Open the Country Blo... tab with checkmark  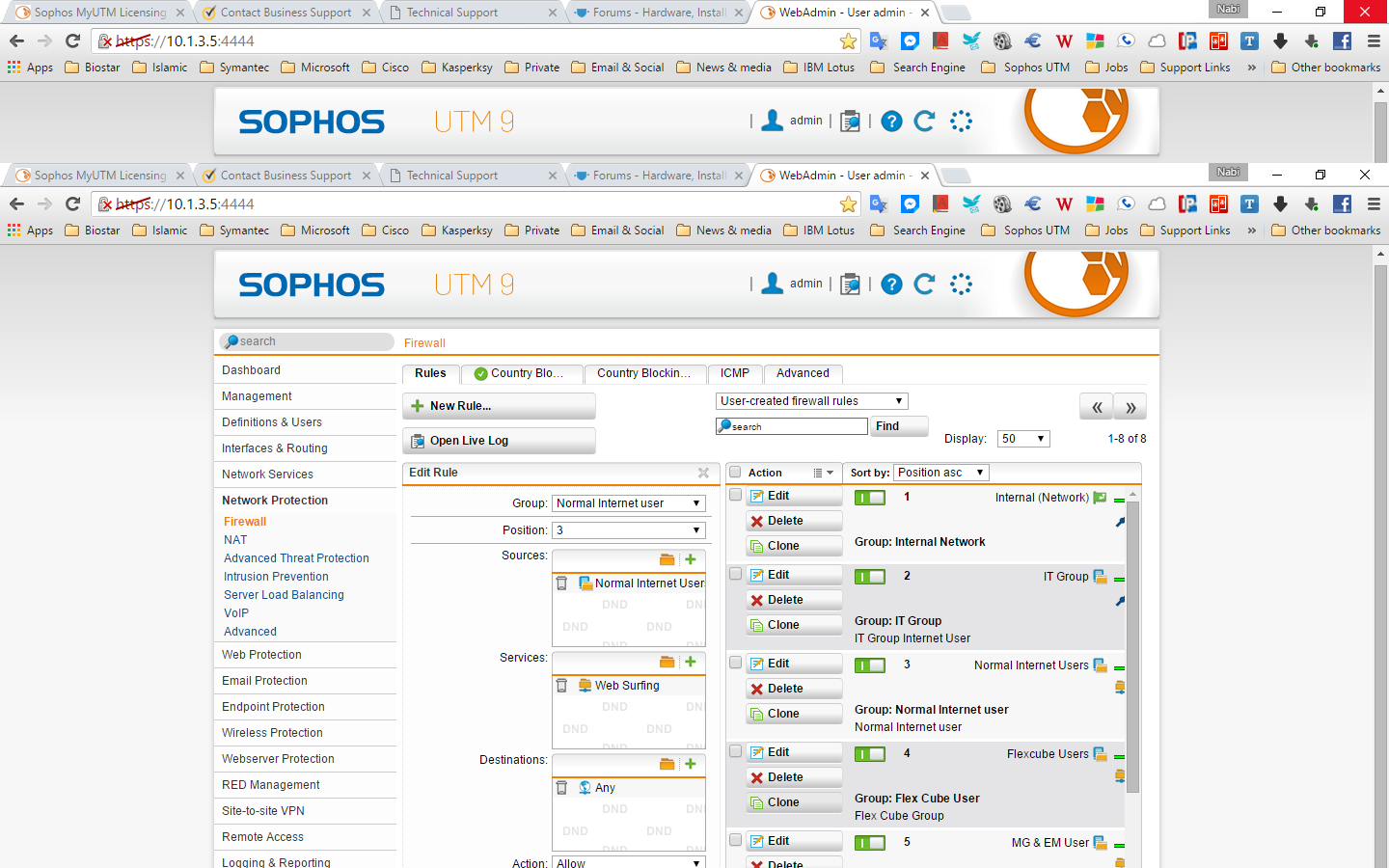pos(522,373)
